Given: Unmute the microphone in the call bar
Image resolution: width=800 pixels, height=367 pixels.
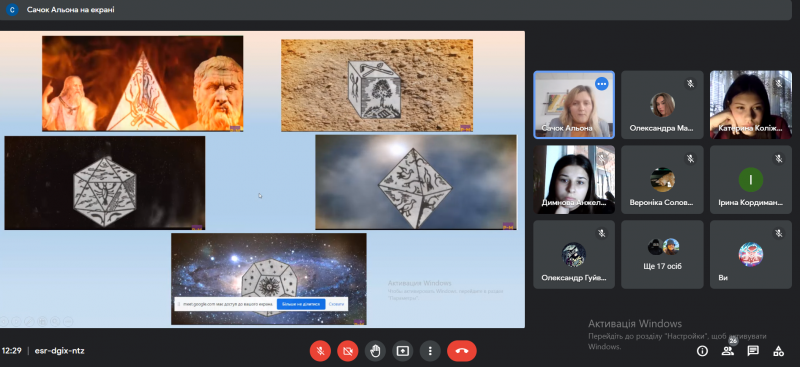Looking at the screenshot, I should [321, 351].
